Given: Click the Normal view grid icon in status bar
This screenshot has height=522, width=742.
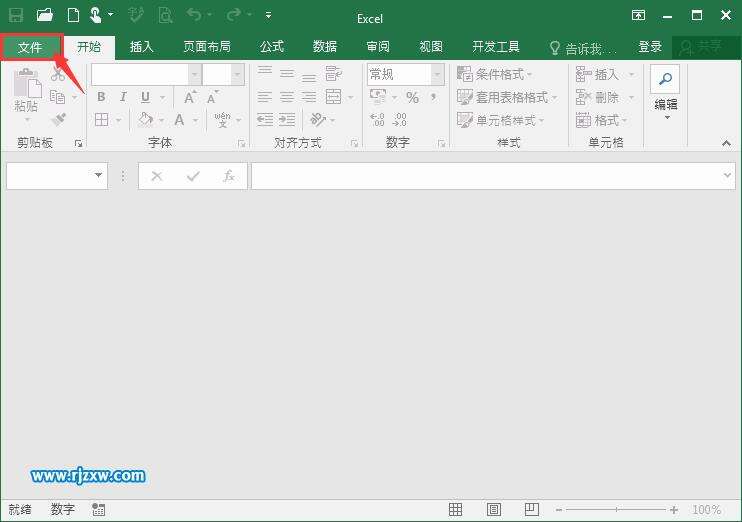Looking at the screenshot, I should pos(455,510).
